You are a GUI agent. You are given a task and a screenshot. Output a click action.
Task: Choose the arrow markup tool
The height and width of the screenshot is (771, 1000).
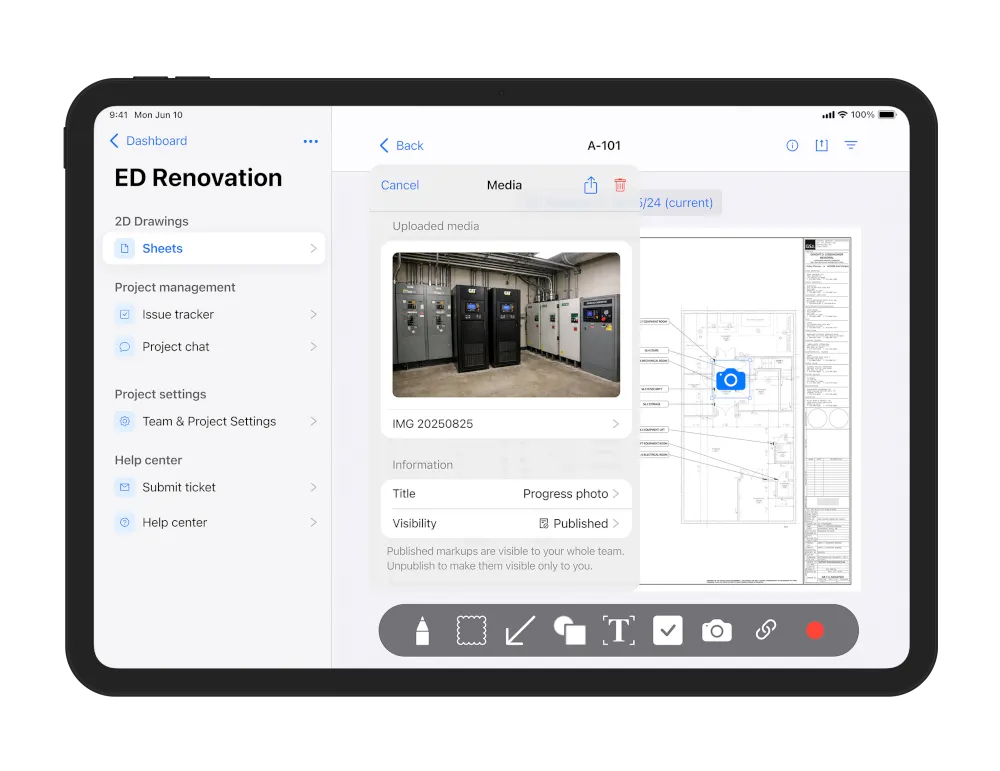coord(519,630)
